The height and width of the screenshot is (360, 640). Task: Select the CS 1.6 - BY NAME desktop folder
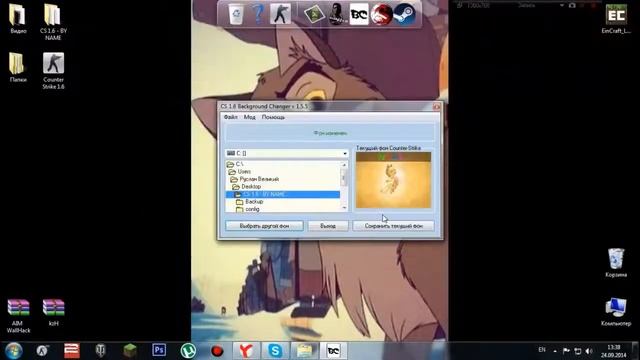(53, 22)
